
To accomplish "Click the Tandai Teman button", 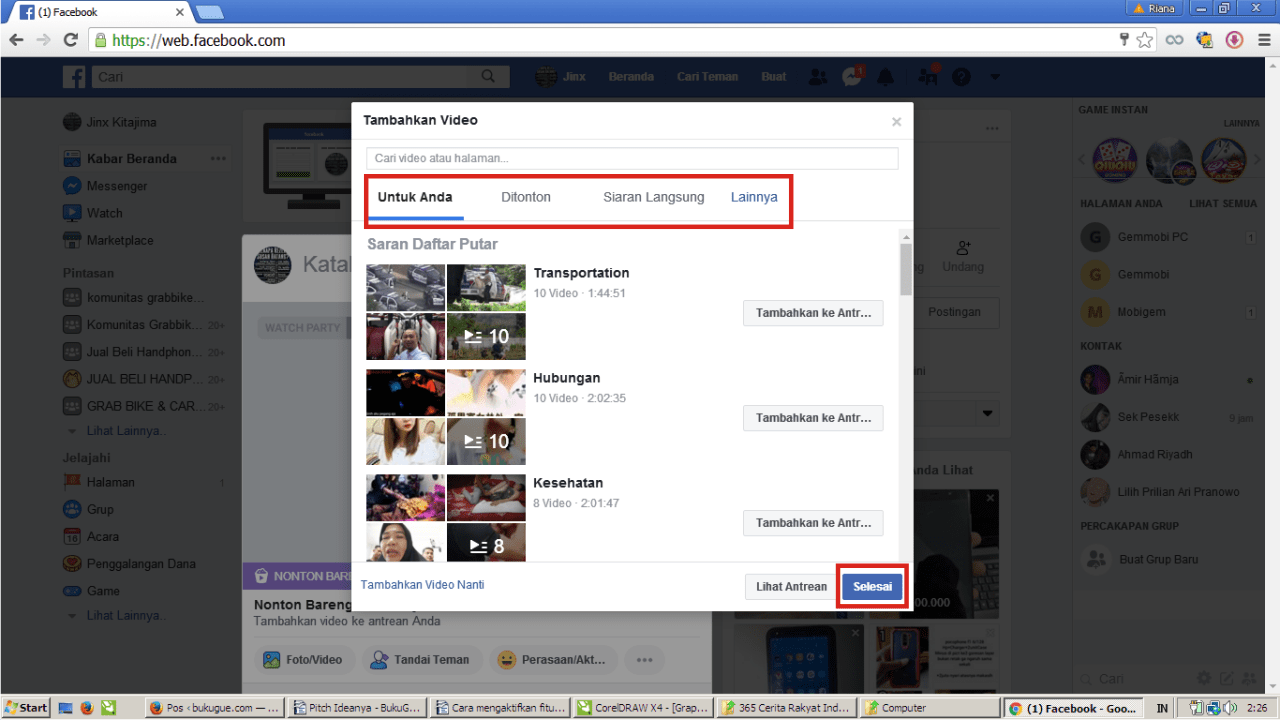I will (x=421, y=660).
